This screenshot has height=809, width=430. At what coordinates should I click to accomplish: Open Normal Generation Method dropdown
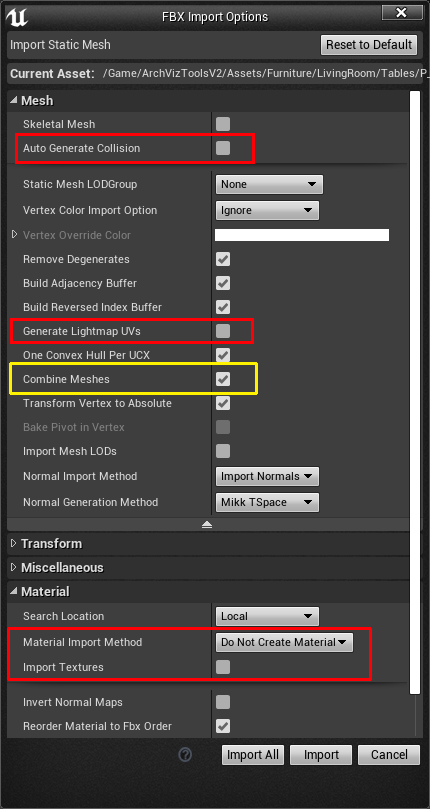pos(267,502)
